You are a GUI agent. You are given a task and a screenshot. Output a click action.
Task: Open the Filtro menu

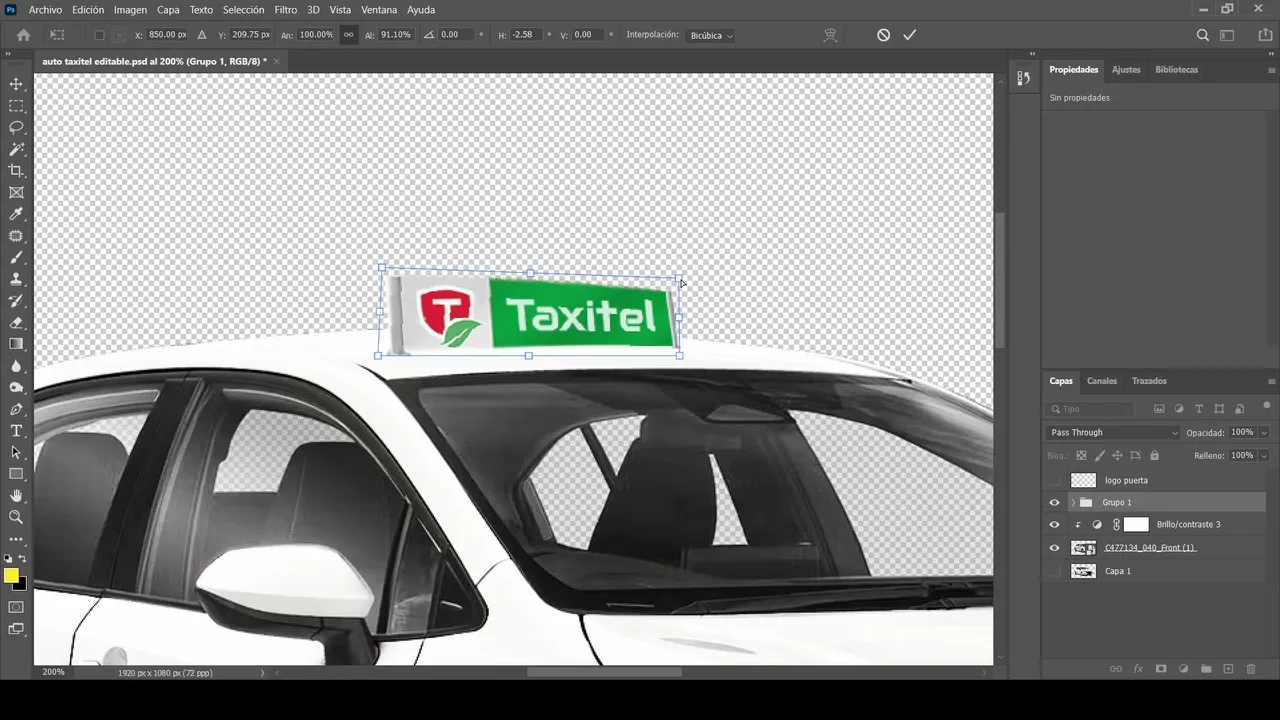pos(286,10)
